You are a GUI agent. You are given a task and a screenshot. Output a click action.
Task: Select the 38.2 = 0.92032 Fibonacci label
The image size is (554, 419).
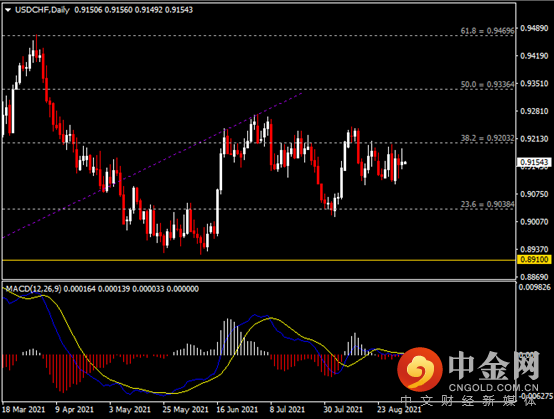point(487,138)
